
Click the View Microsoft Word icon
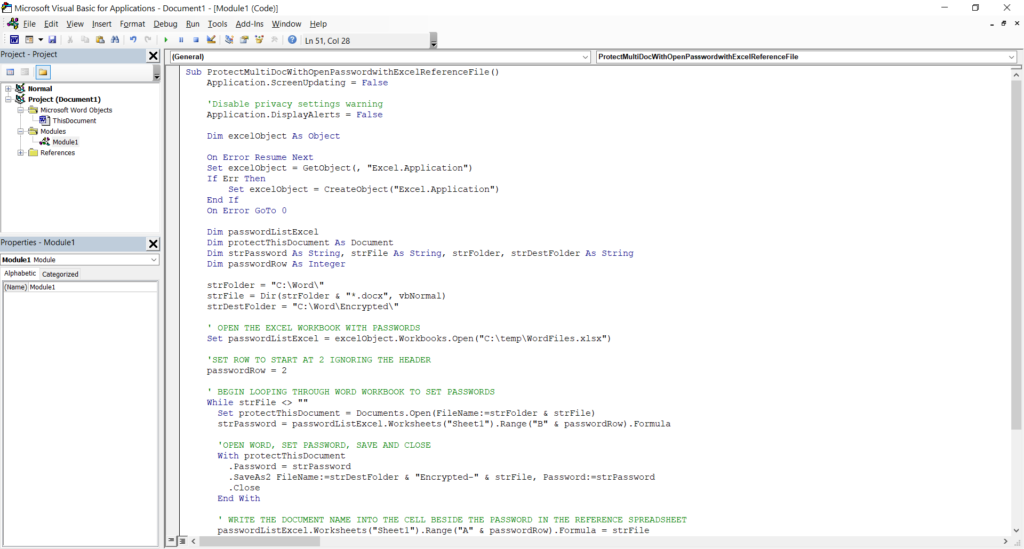14,40
